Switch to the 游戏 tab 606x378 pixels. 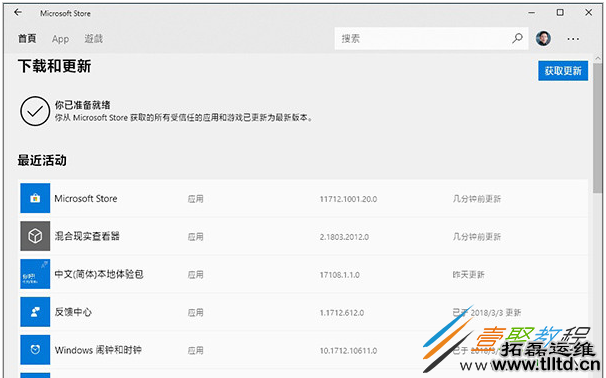pos(94,39)
